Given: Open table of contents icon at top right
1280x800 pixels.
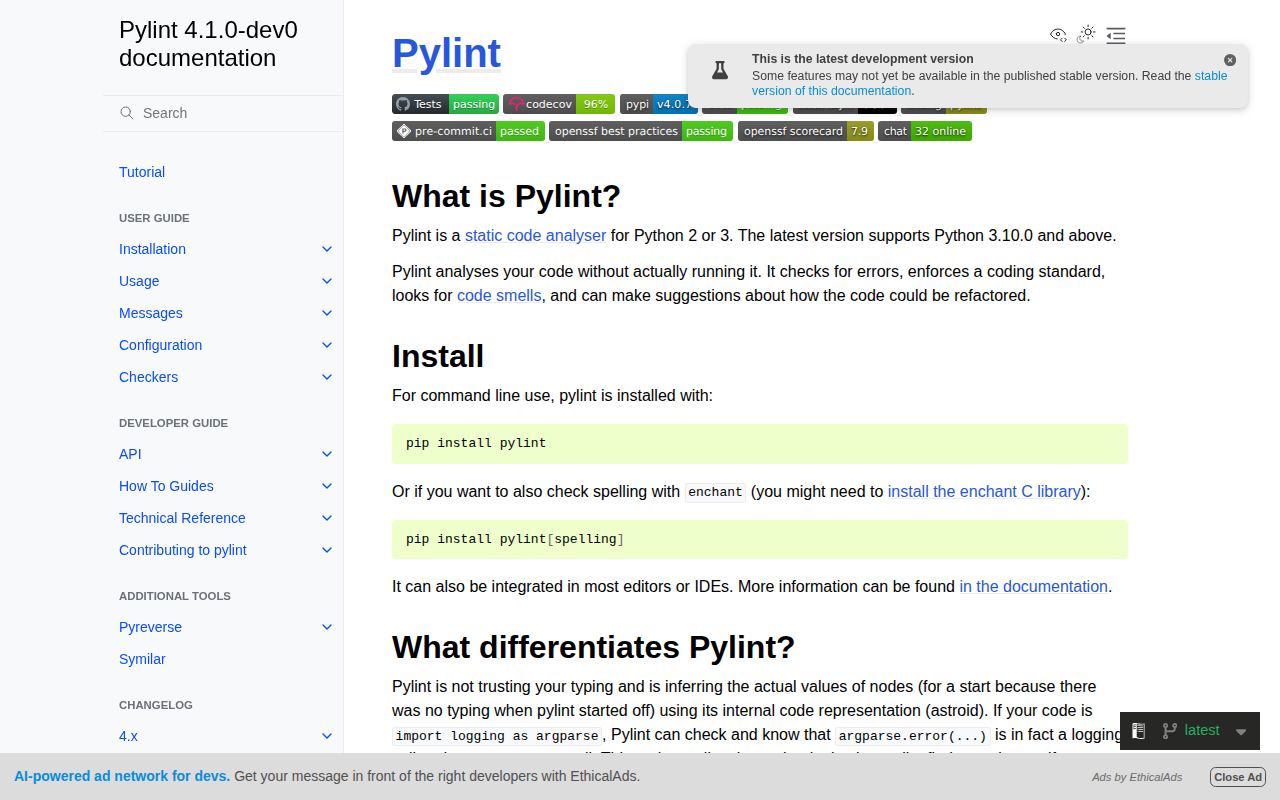Looking at the screenshot, I should 1116,35.
